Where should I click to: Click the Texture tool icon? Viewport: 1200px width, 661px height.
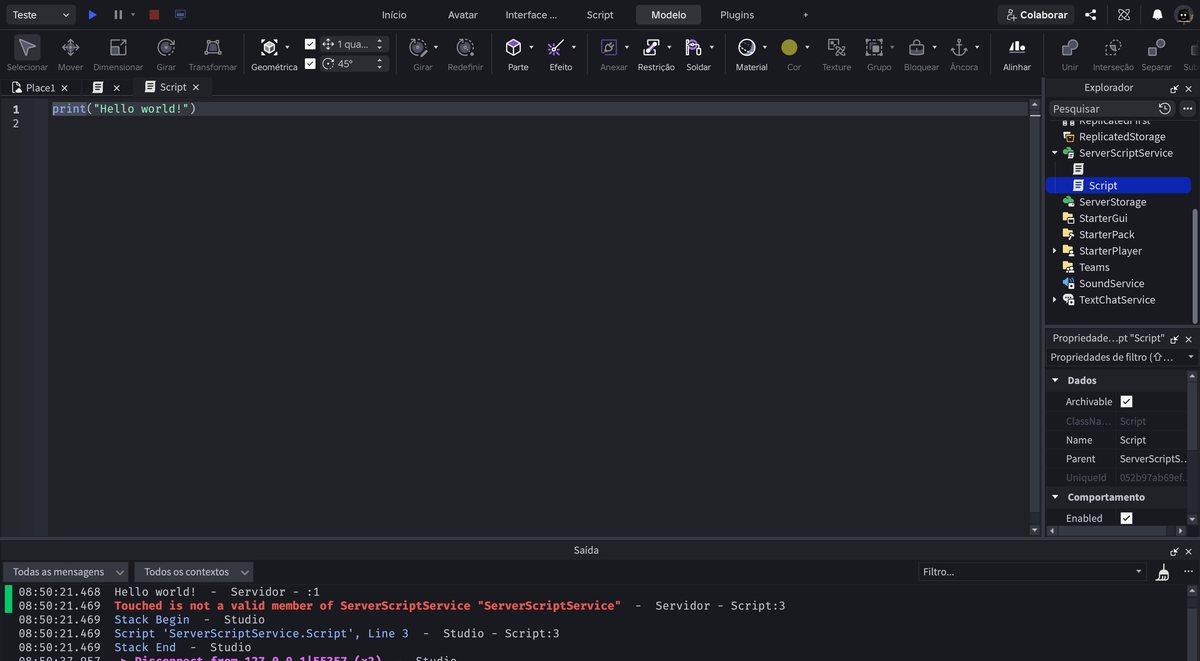click(837, 47)
